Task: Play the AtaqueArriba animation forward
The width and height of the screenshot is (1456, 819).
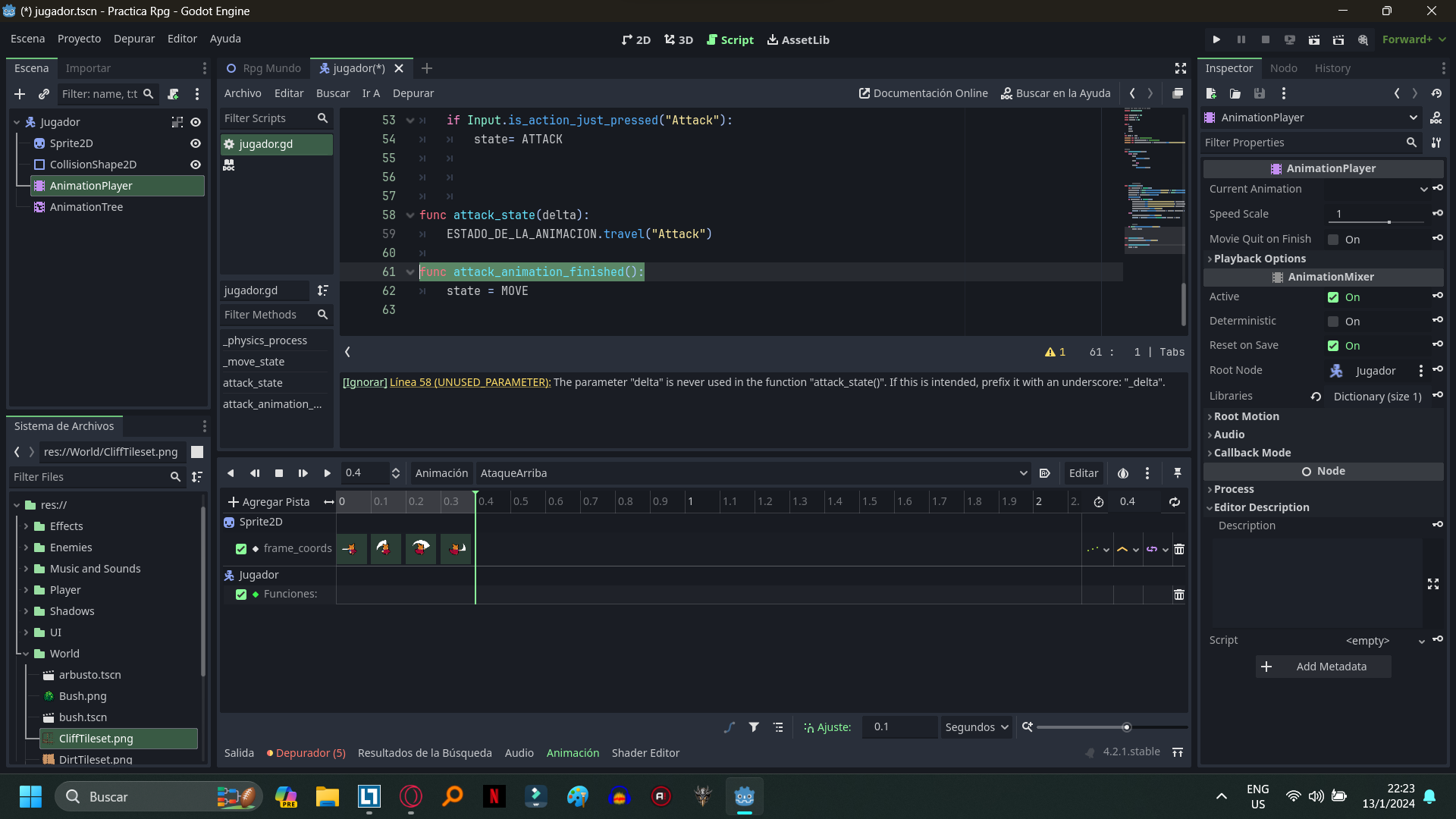Action: tap(327, 473)
